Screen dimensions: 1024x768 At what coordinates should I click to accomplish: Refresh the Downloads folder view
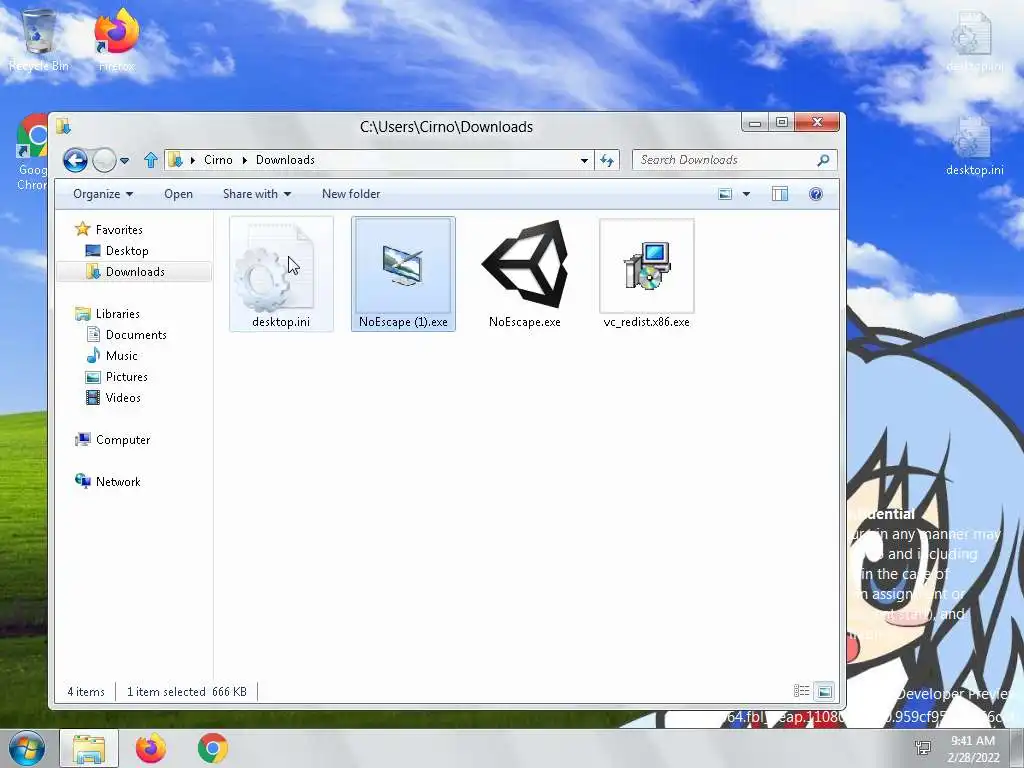pyautogui.click(x=607, y=161)
